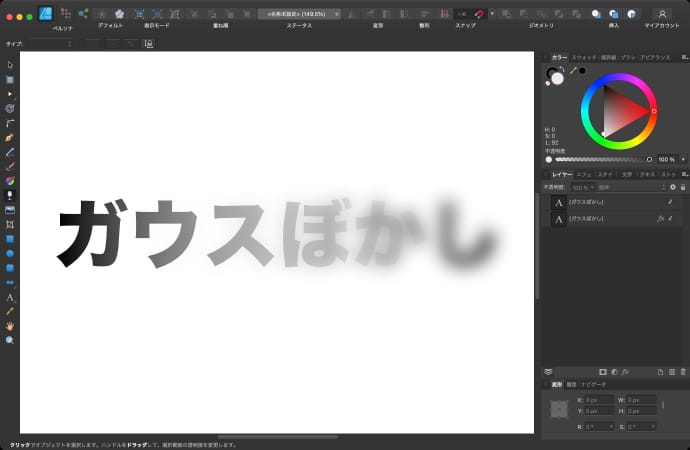Open My Account from the toolbar
The width and height of the screenshot is (690, 450).
tap(662, 14)
